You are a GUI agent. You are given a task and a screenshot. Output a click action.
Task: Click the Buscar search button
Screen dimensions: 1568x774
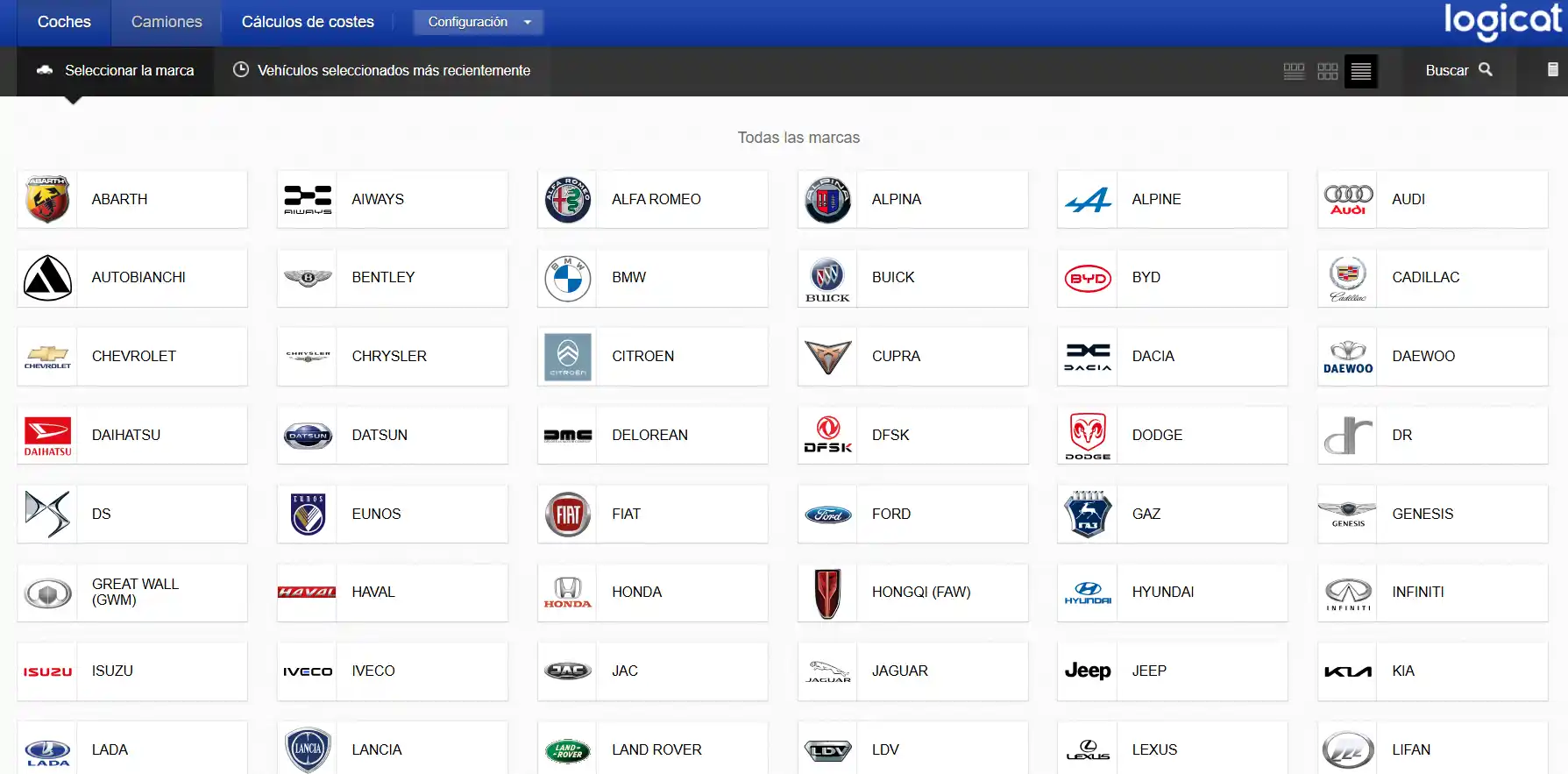coord(1458,70)
